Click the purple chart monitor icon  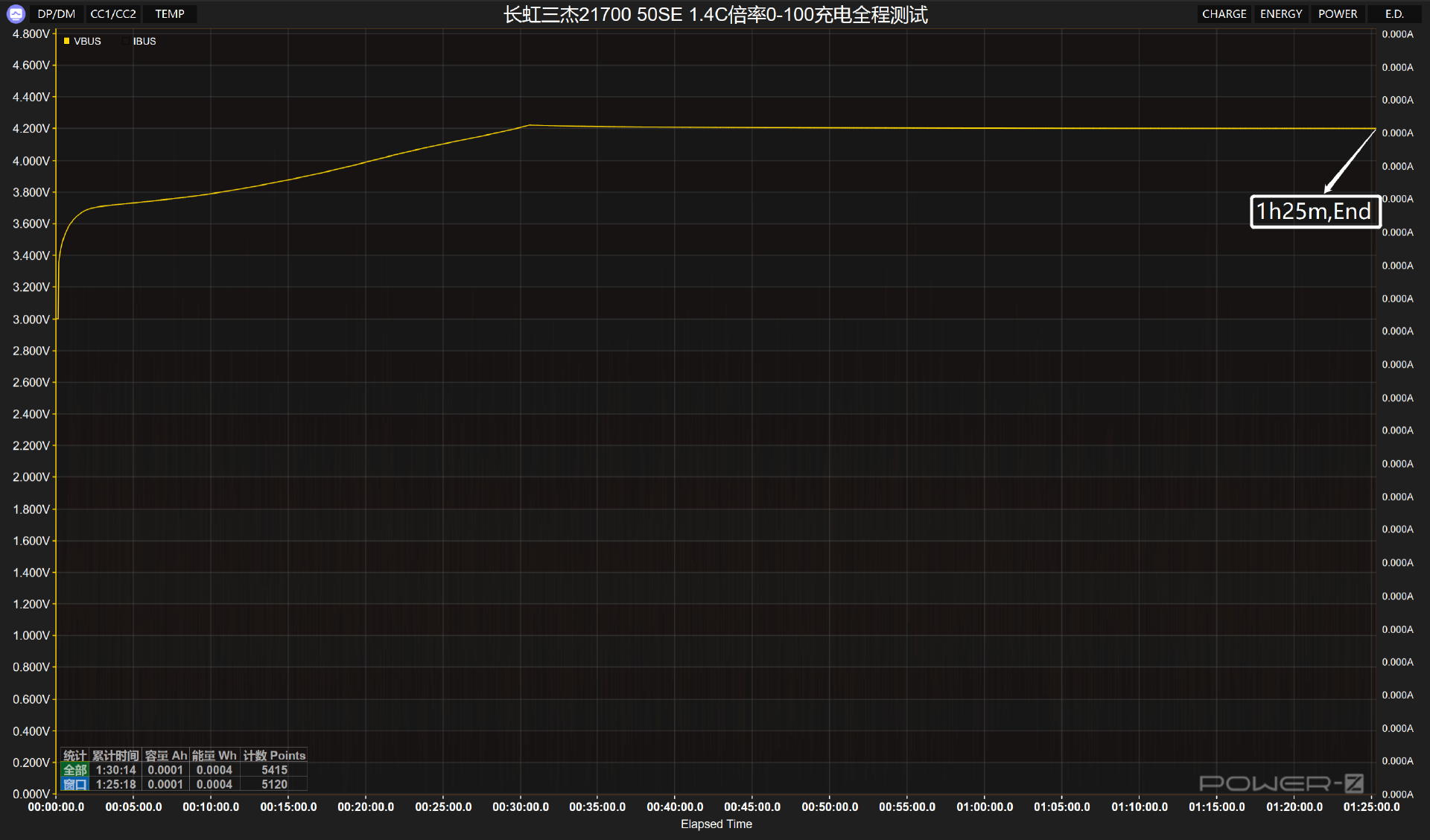point(16,13)
